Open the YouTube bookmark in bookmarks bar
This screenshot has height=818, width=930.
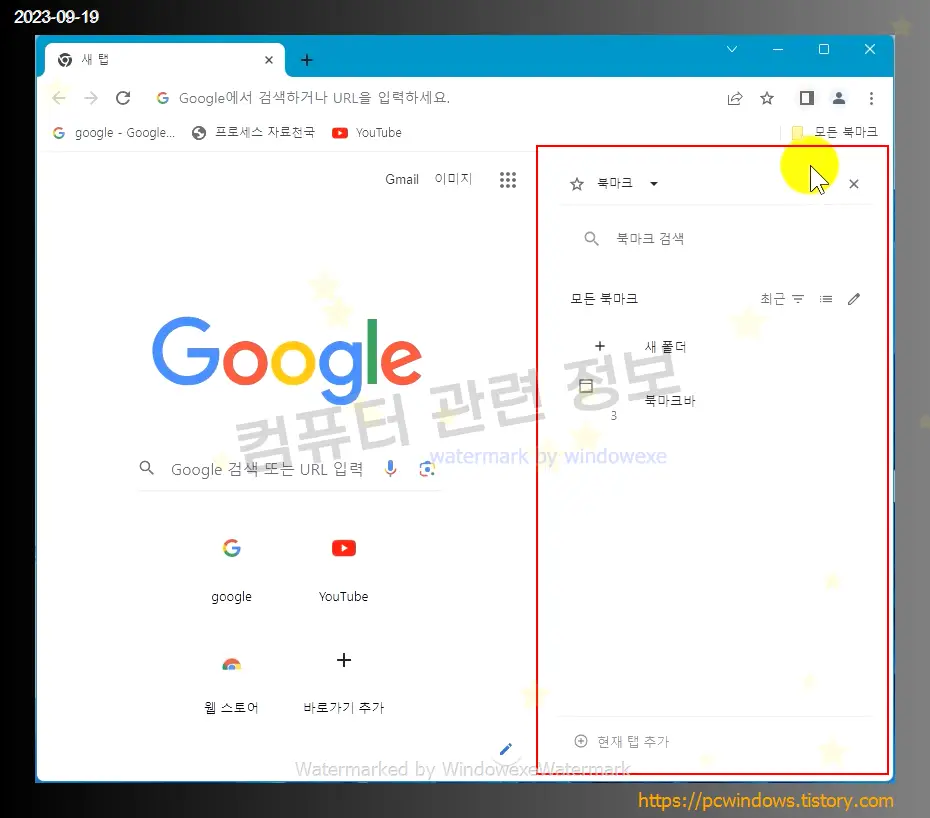coord(367,133)
